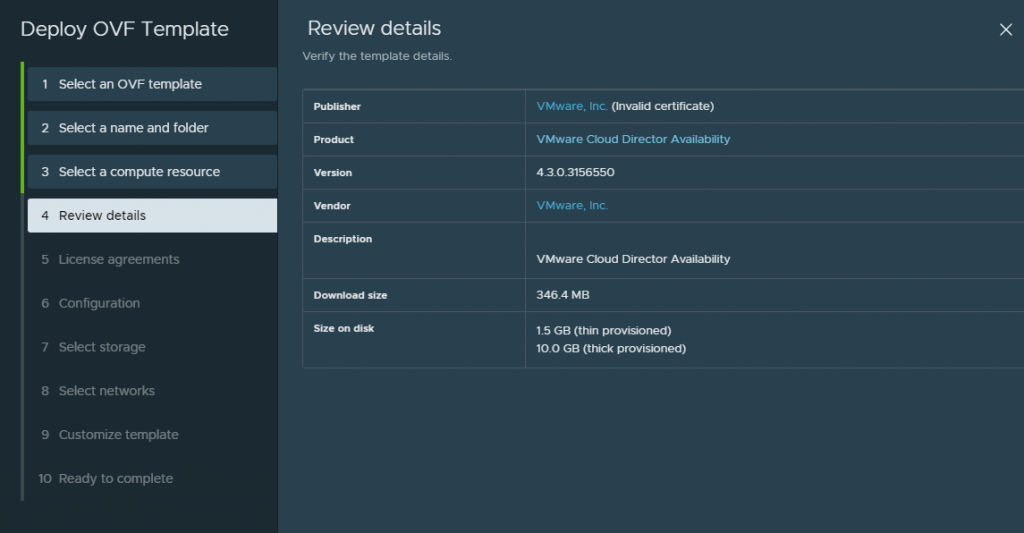The width and height of the screenshot is (1024, 533).
Task: Click step 10 Ready to complete
Action: pyautogui.click(x=152, y=478)
